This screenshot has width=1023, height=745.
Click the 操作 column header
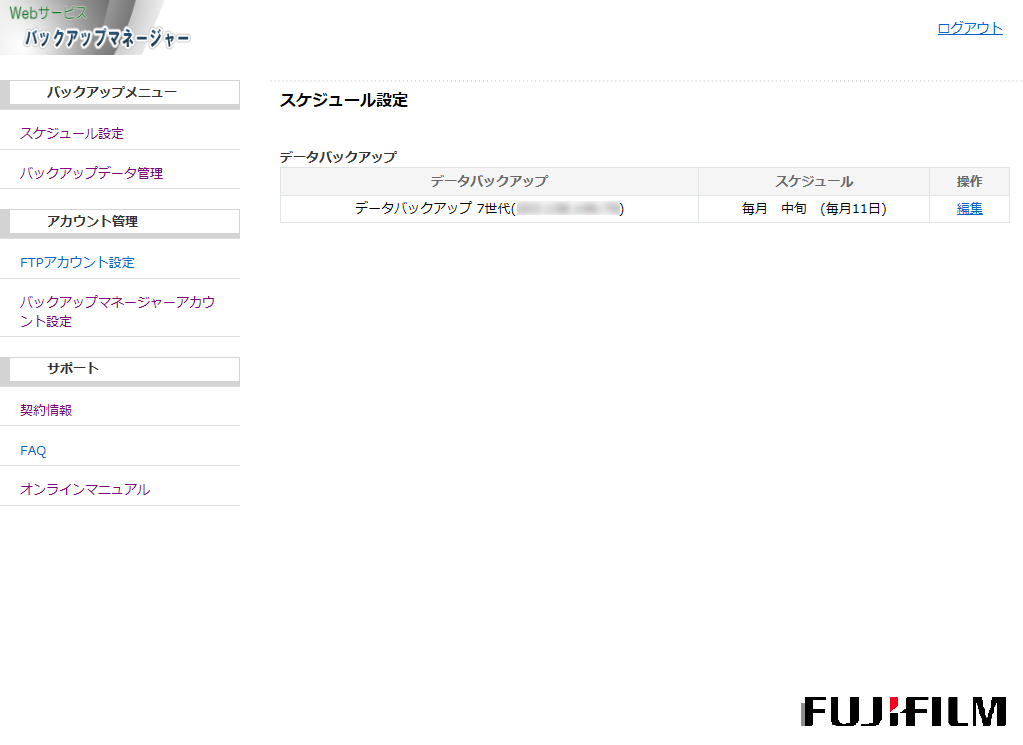click(968, 181)
